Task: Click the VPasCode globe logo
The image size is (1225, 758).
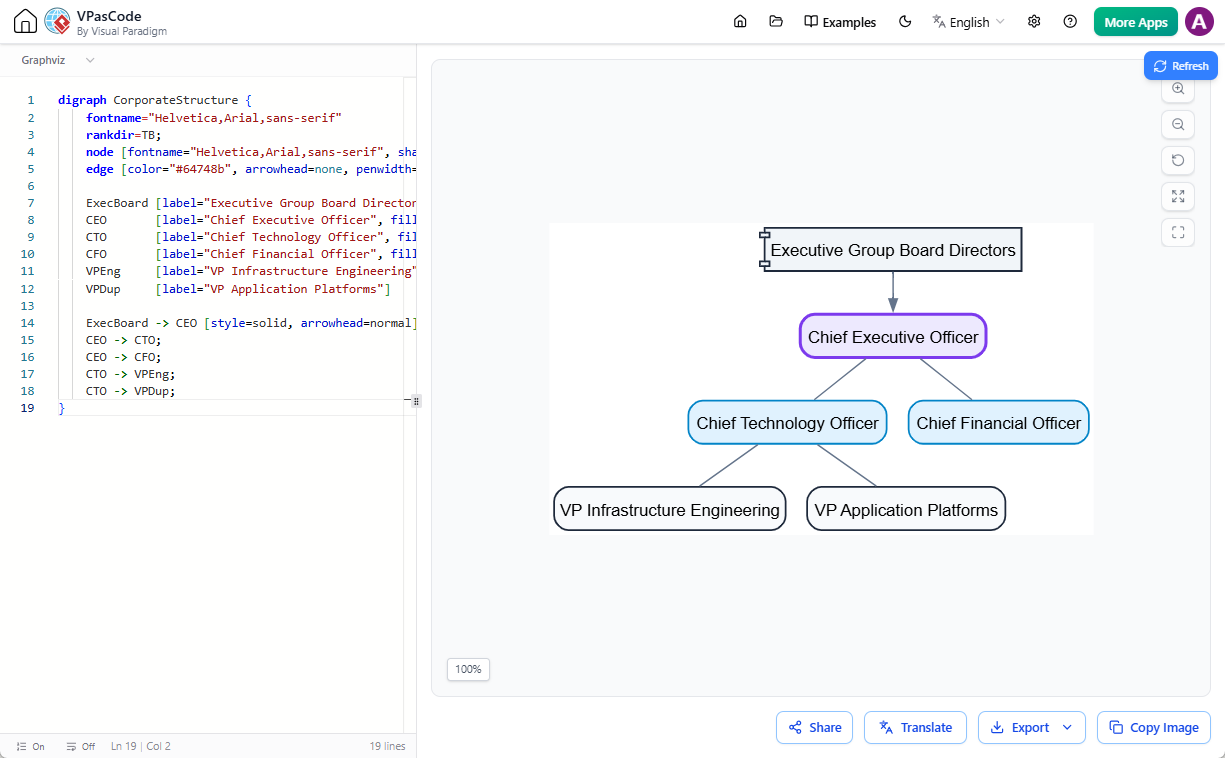Action: [57, 22]
